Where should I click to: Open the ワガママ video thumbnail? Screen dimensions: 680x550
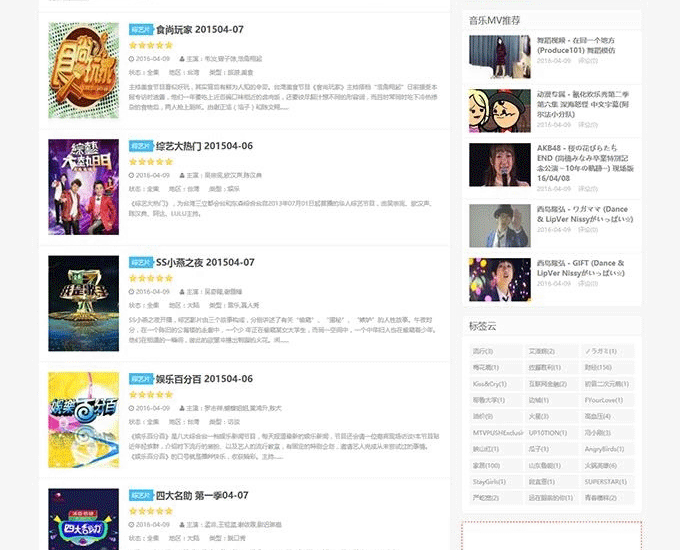click(x=500, y=226)
